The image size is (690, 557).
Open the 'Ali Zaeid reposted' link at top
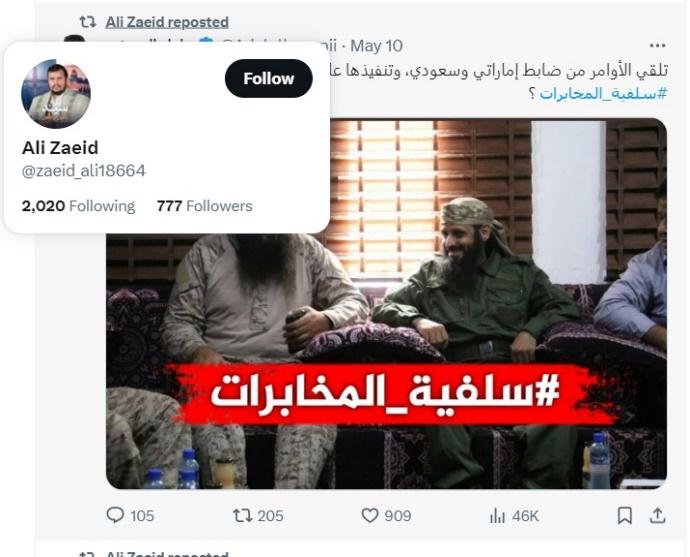(167, 22)
